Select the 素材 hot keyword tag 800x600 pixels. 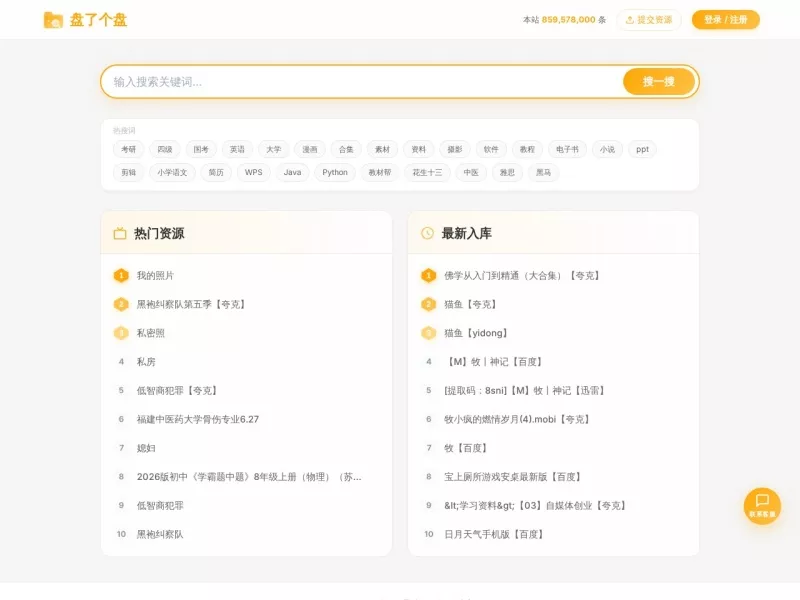(382, 149)
